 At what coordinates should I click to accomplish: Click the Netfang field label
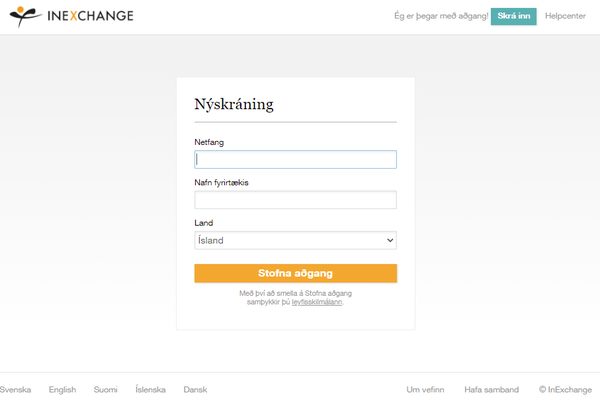click(209, 142)
